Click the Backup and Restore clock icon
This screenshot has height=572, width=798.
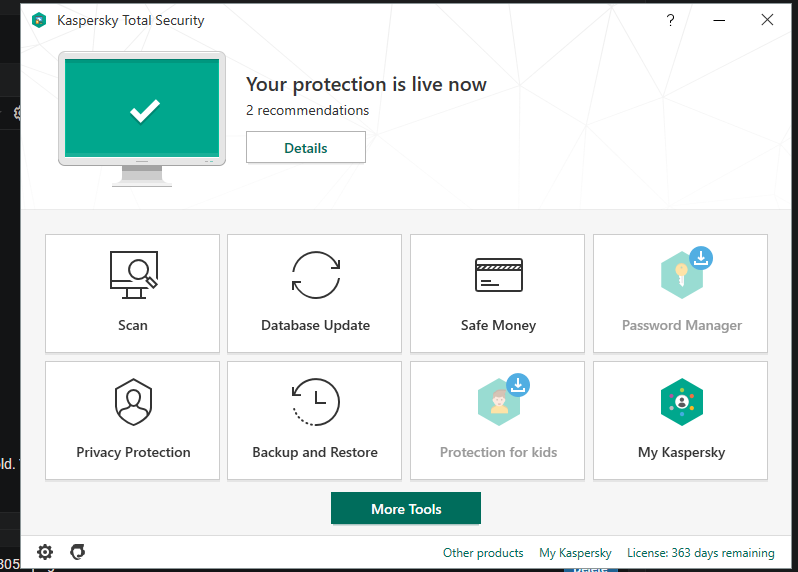tap(315, 401)
